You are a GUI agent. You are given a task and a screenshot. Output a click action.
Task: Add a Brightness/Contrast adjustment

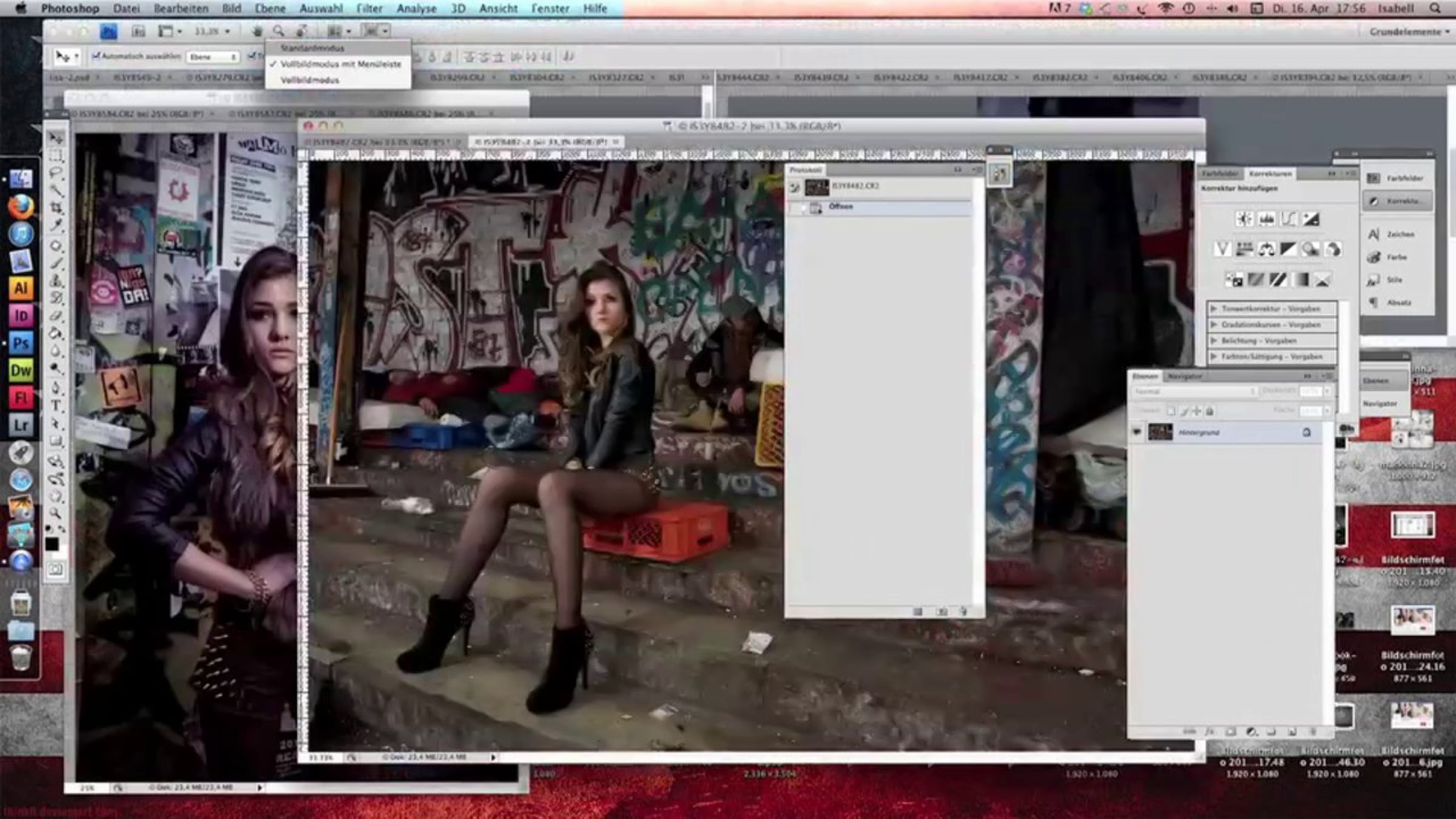(x=1244, y=219)
